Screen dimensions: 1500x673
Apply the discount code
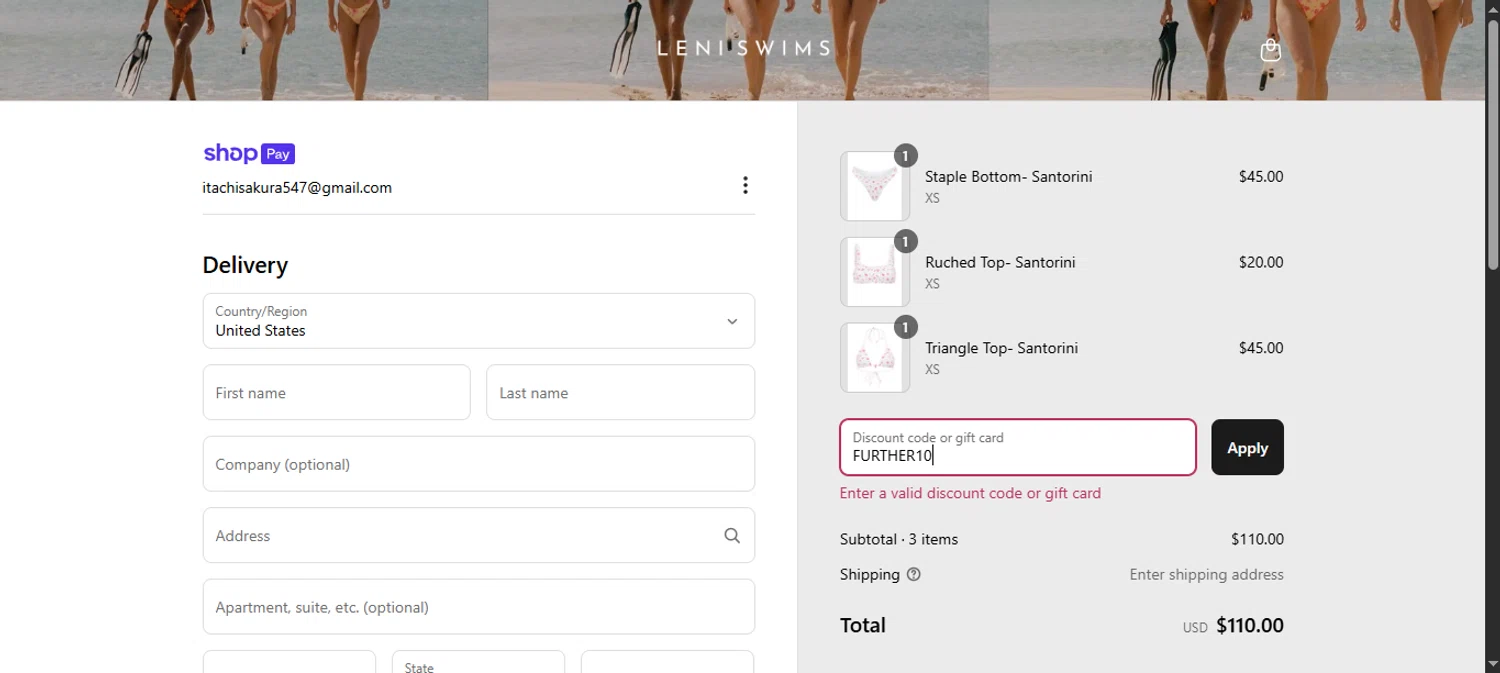coord(1247,447)
